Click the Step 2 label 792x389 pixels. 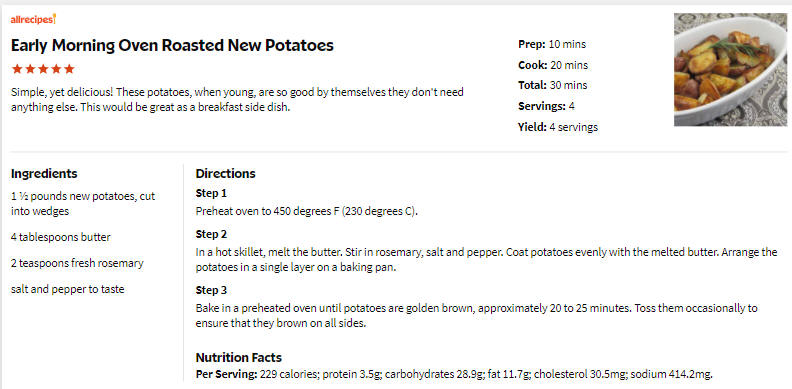click(x=211, y=234)
